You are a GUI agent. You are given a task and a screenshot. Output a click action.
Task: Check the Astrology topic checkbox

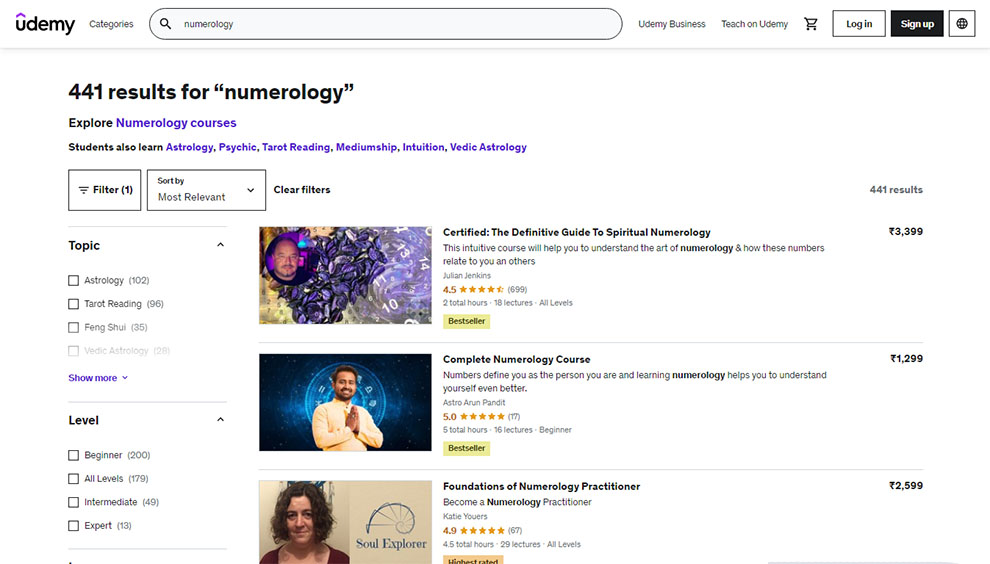pos(73,281)
